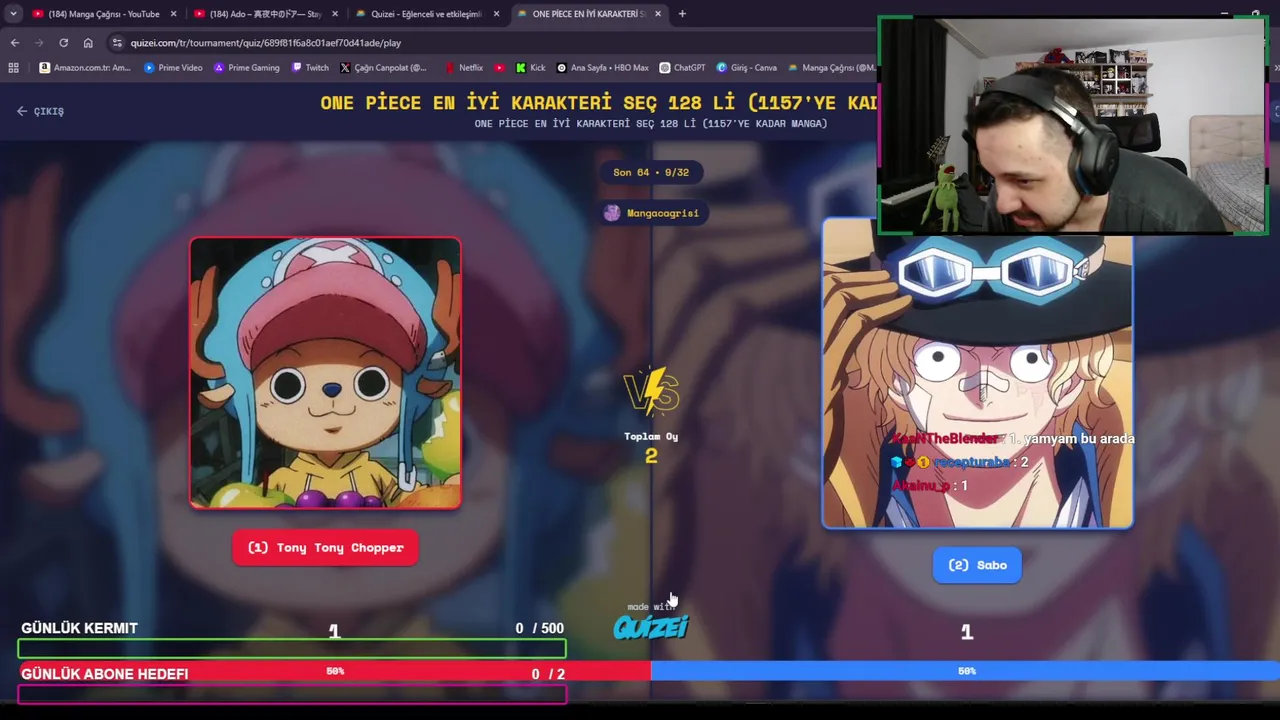The width and height of the screenshot is (1280, 720).
Task: Reload the current page
Action: coord(63,43)
